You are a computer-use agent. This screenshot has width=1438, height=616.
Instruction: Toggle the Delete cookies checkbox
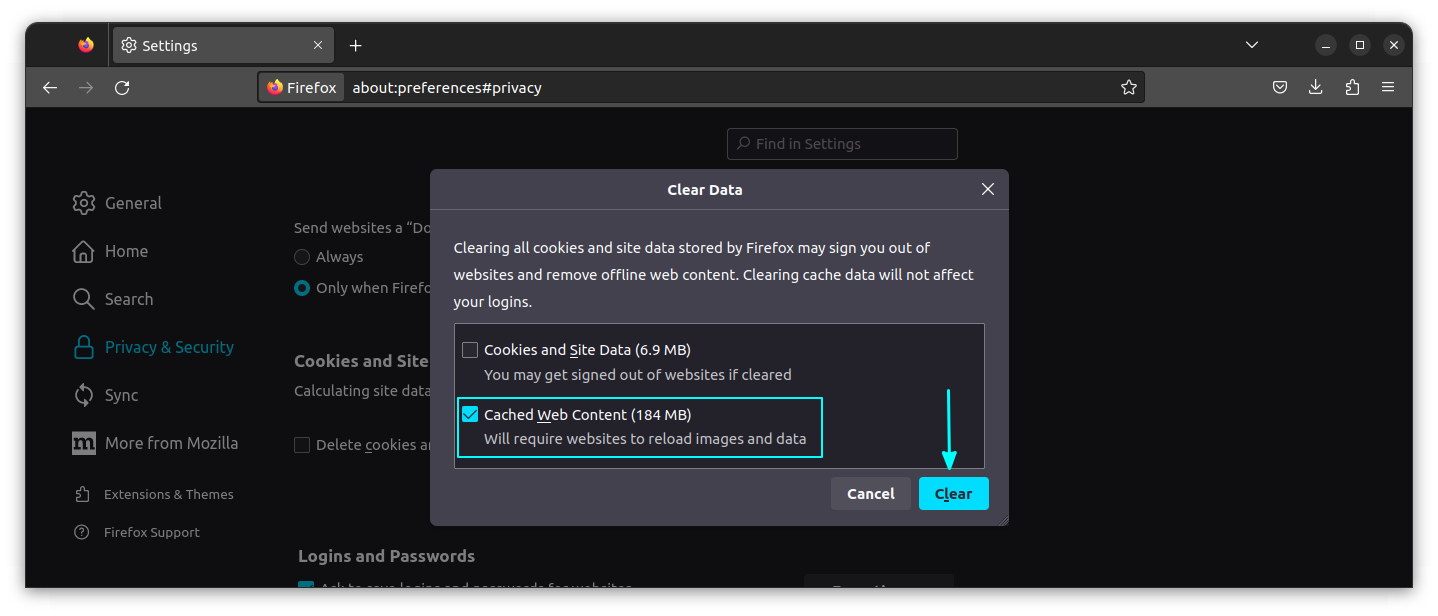pos(302,445)
